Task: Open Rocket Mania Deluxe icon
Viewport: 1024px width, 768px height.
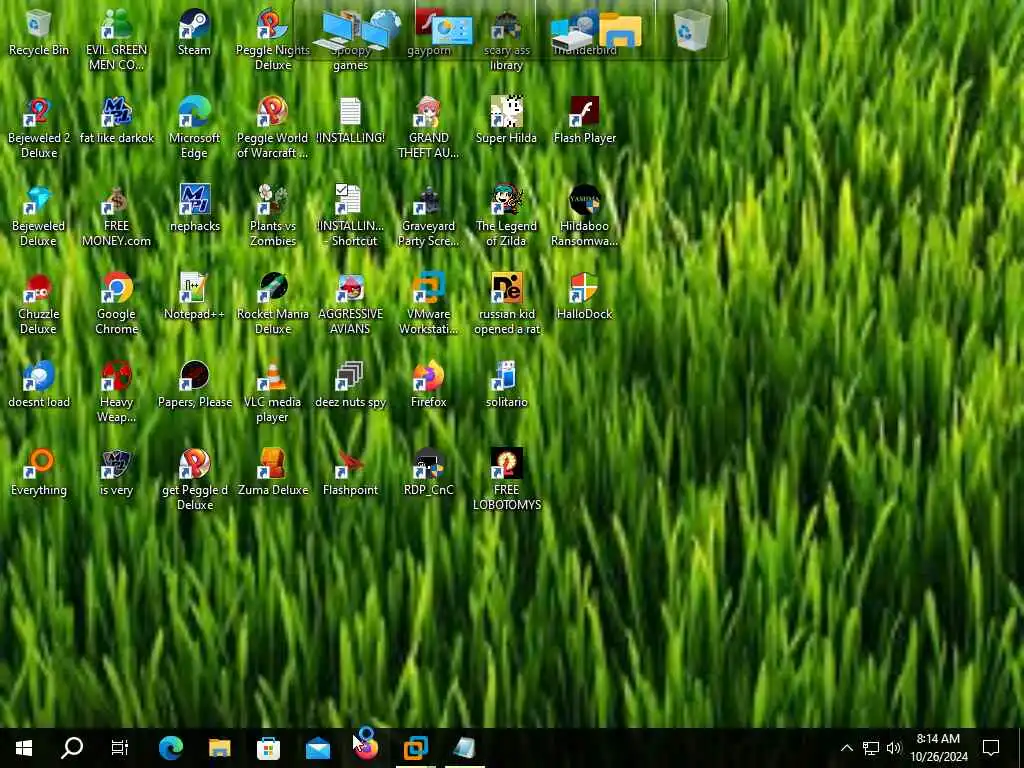Action: click(272, 304)
